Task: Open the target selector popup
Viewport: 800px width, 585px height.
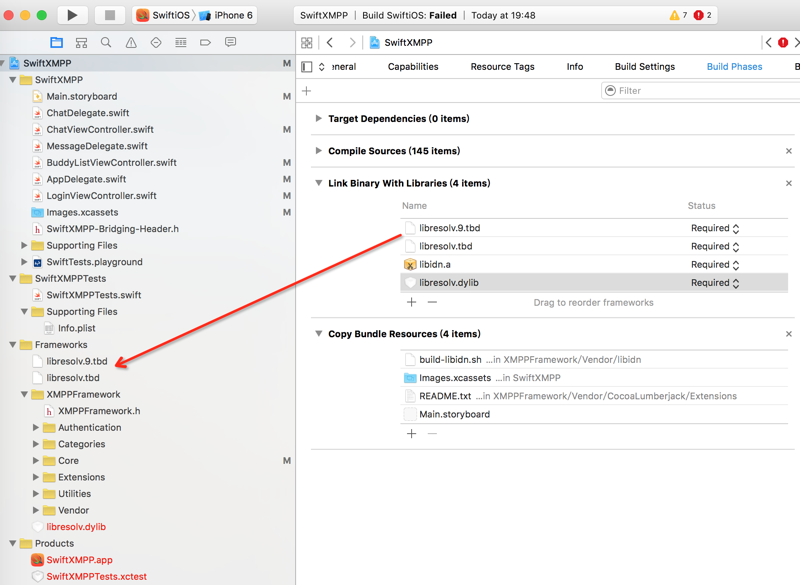Action: 321,67
